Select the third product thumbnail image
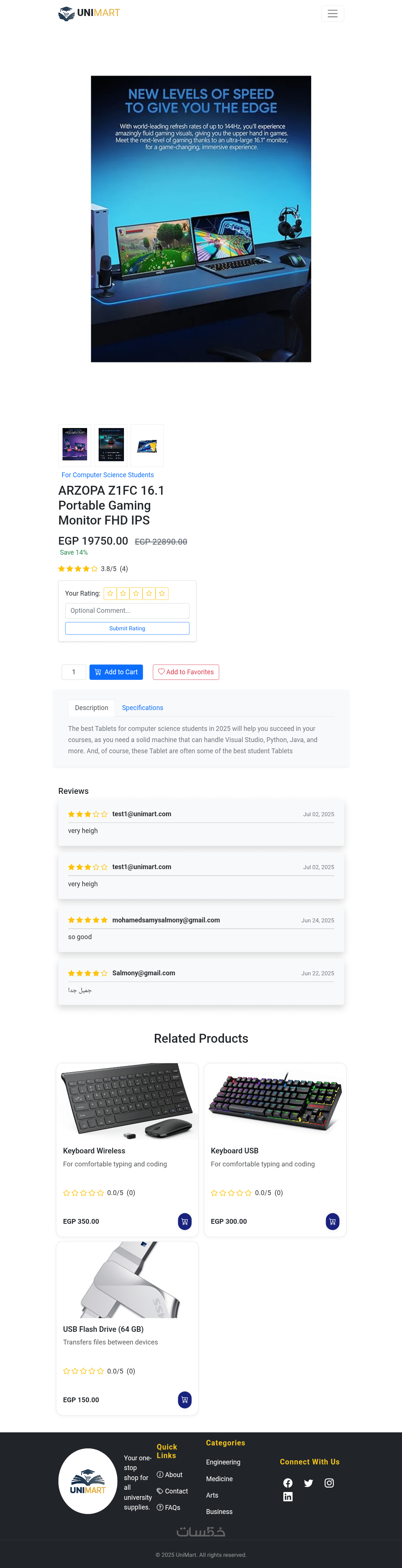Screen dimensions: 402x1568 [147, 444]
